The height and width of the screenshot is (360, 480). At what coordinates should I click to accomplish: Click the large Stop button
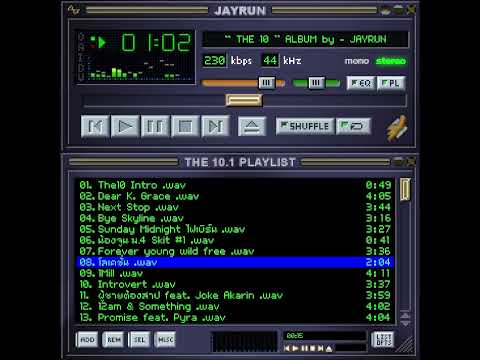tap(185, 126)
